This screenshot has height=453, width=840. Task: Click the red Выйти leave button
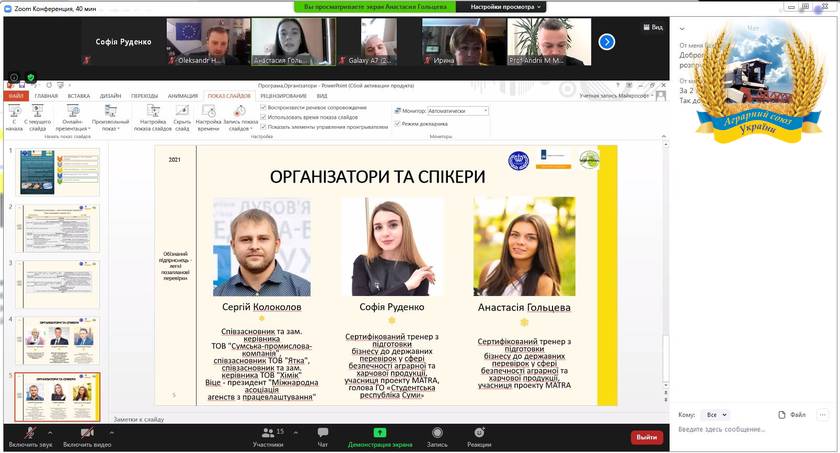pos(647,437)
